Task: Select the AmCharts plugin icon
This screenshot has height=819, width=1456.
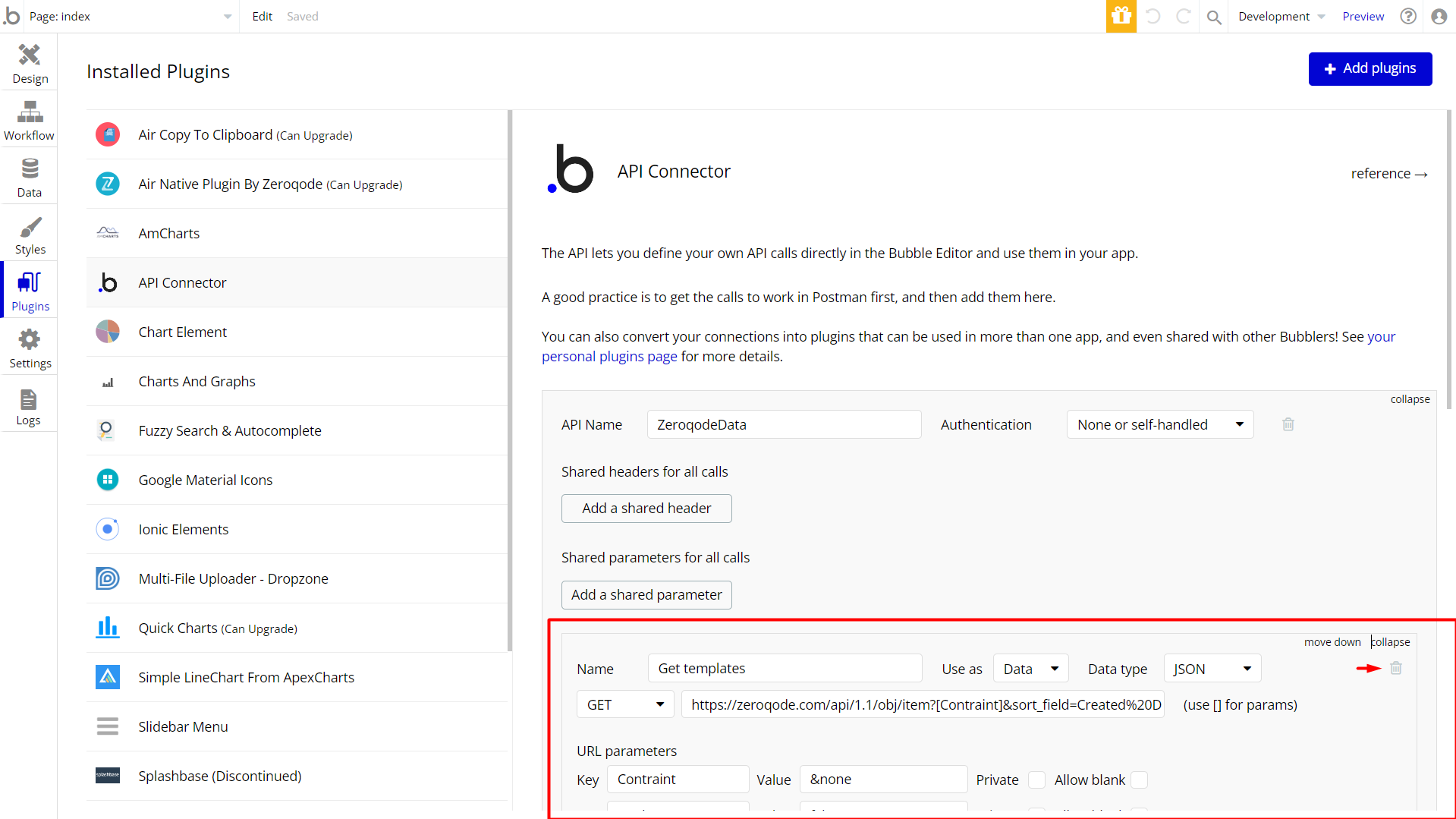Action: (x=108, y=233)
